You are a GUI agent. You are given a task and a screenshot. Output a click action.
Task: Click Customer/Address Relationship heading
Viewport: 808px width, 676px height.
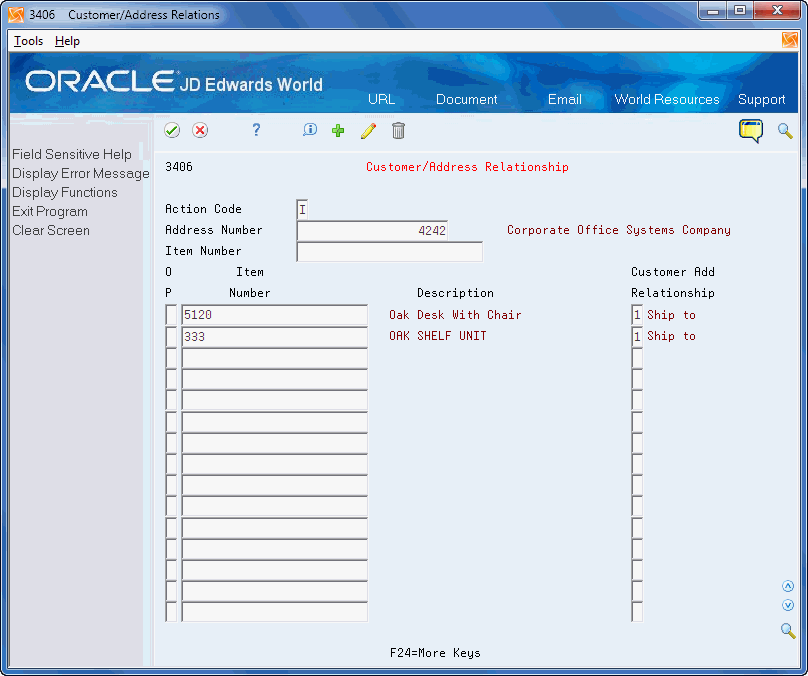click(x=467, y=167)
